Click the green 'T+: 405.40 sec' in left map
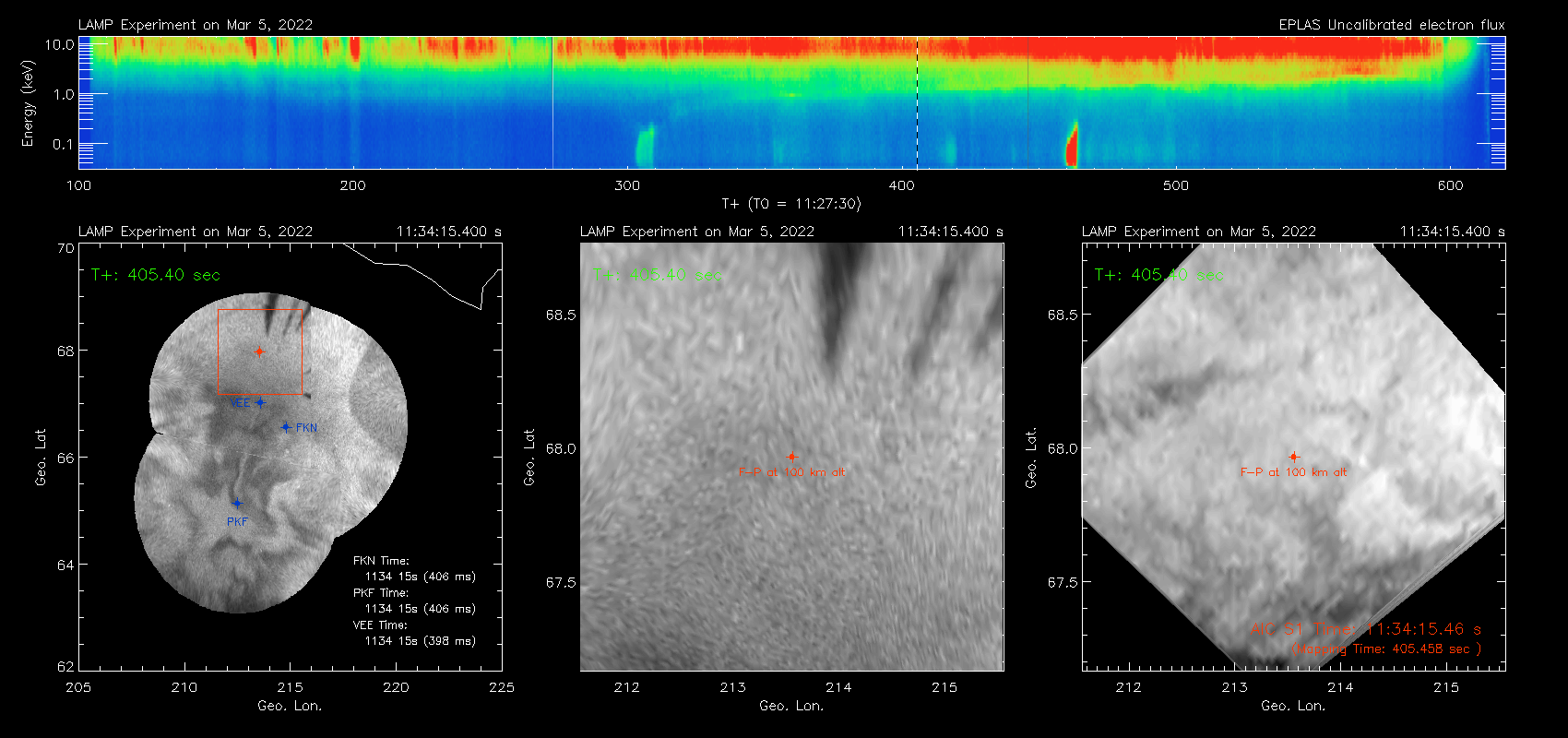Viewport: 1568px width, 738px height. (156, 275)
